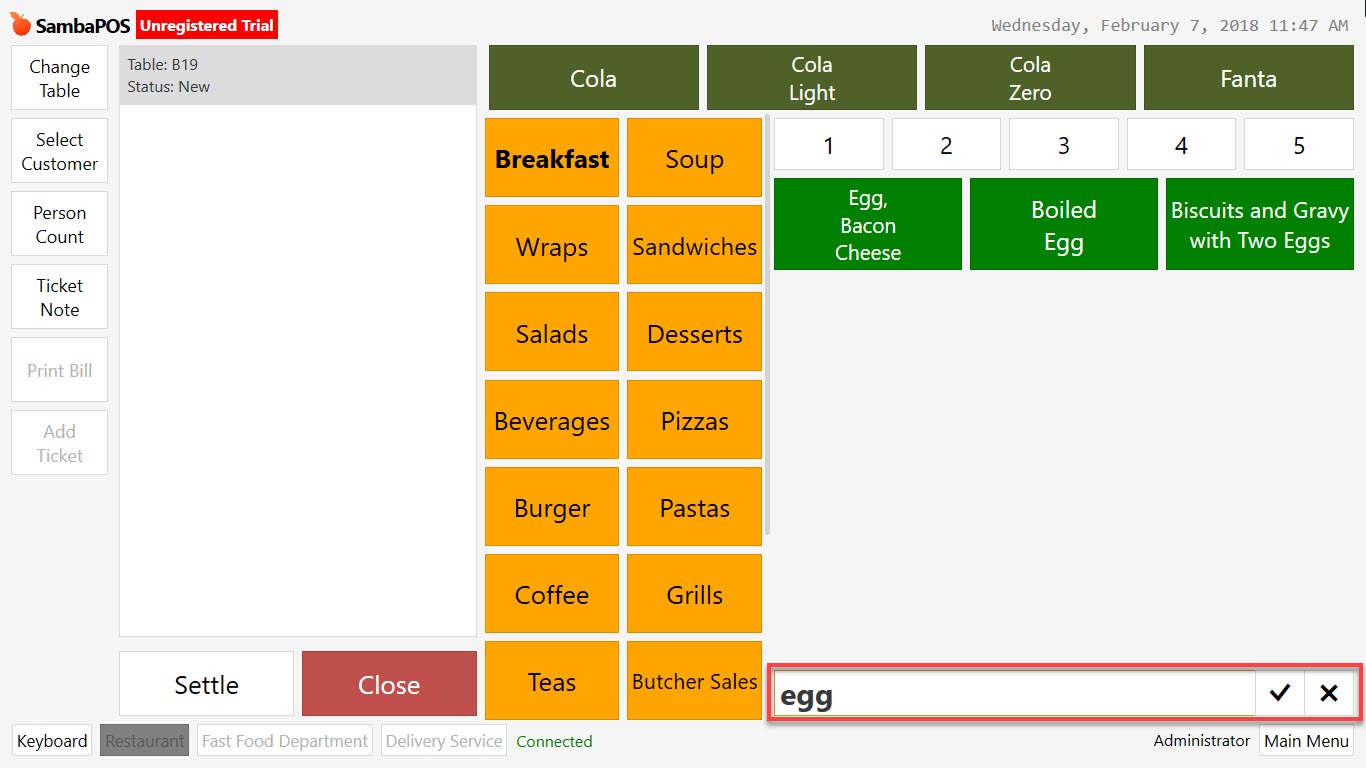Add Egg, Bacon Cheese to the ticket

(x=867, y=224)
